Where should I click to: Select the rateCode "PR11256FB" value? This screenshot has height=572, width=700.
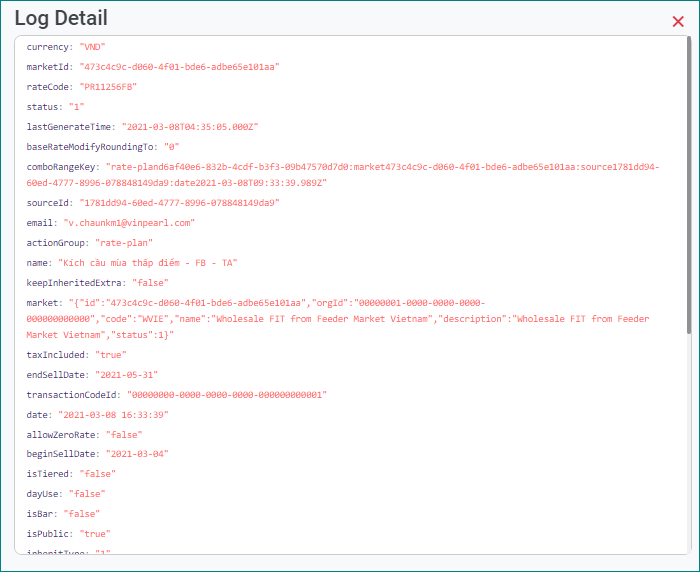coord(108,87)
